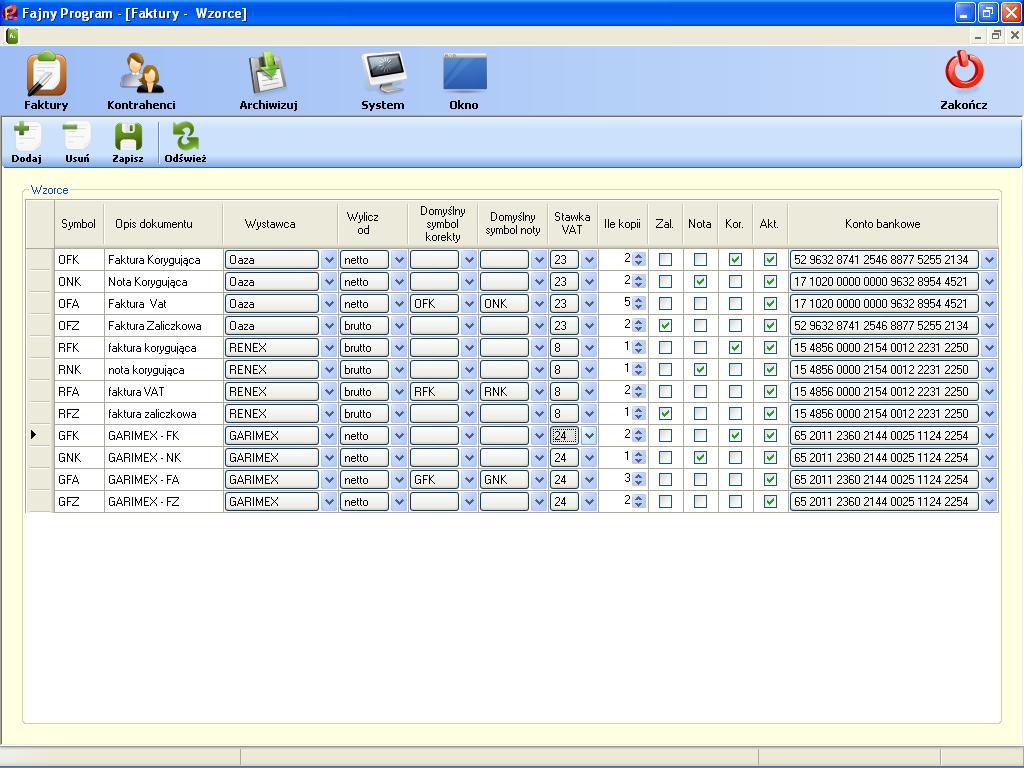Increase Ile kopii value for OFA row
This screenshot has height=768, width=1024.
[x=638, y=300]
